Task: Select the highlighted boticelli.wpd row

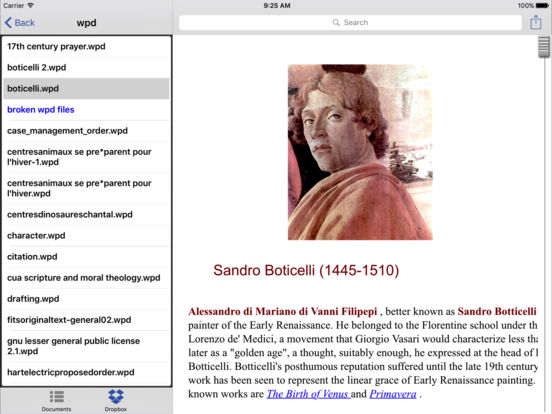Action: pyautogui.click(x=86, y=88)
